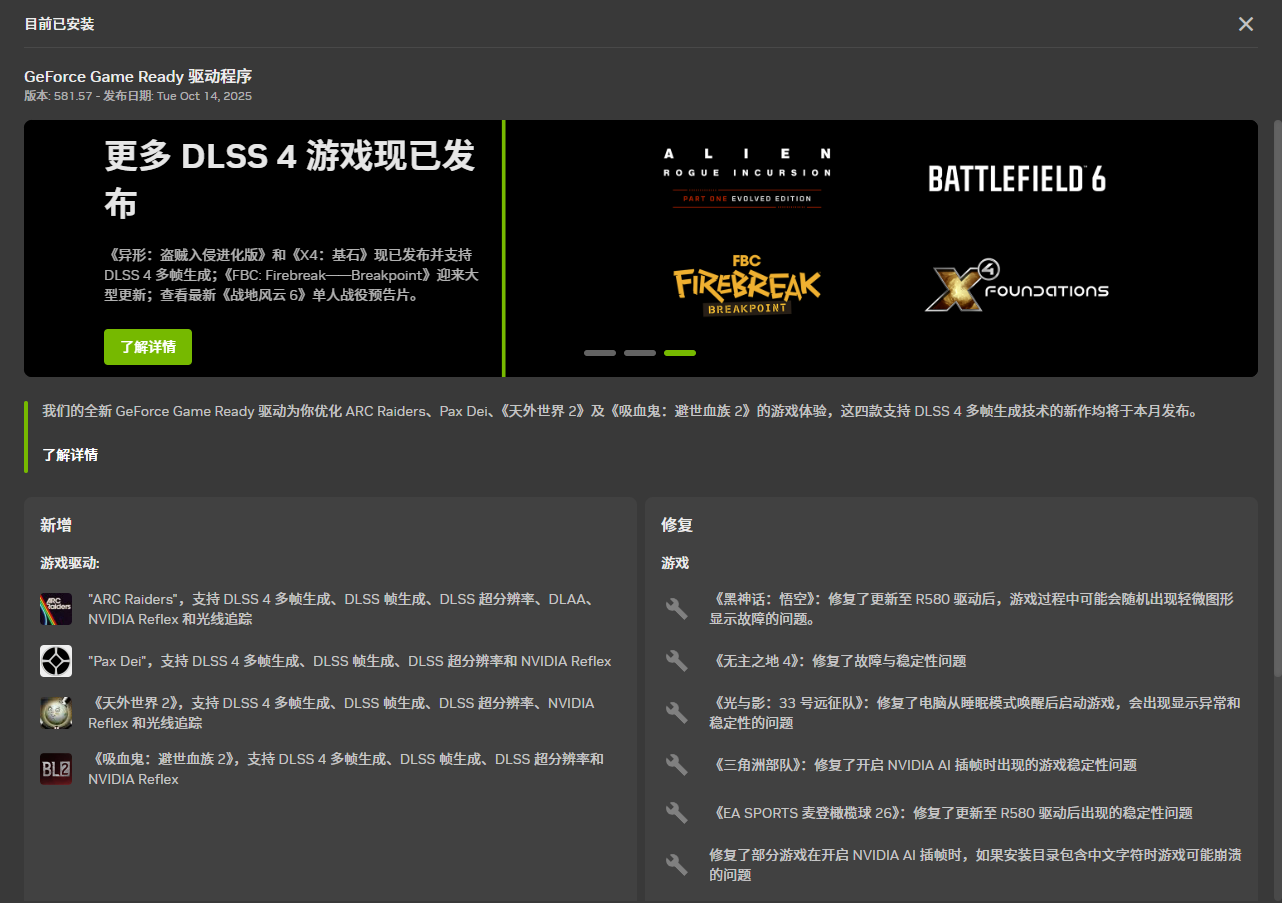Click wrench icon beside 黑神话：悟空 fix
The width and height of the screenshot is (1282, 903).
(677, 608)
